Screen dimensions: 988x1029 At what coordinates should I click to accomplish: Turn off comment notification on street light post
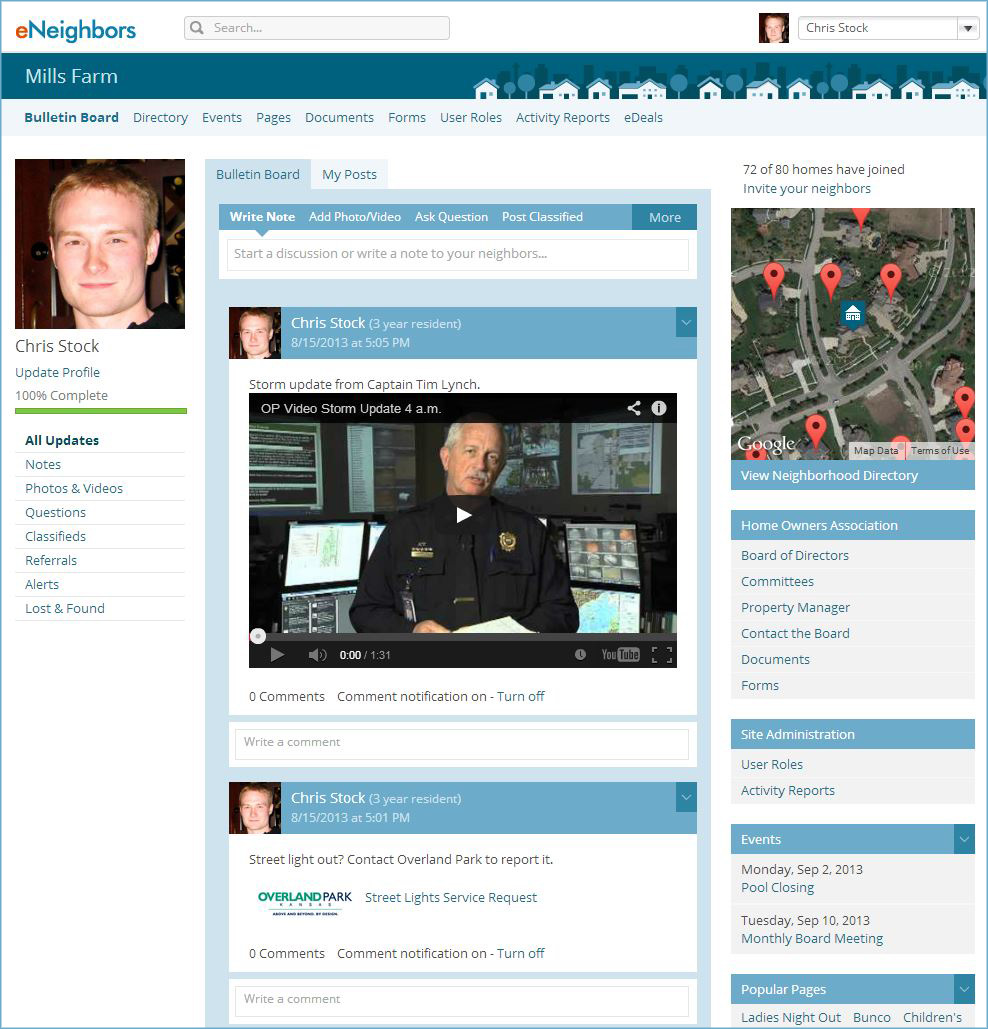pyautogui.click(x=520, y=953)
